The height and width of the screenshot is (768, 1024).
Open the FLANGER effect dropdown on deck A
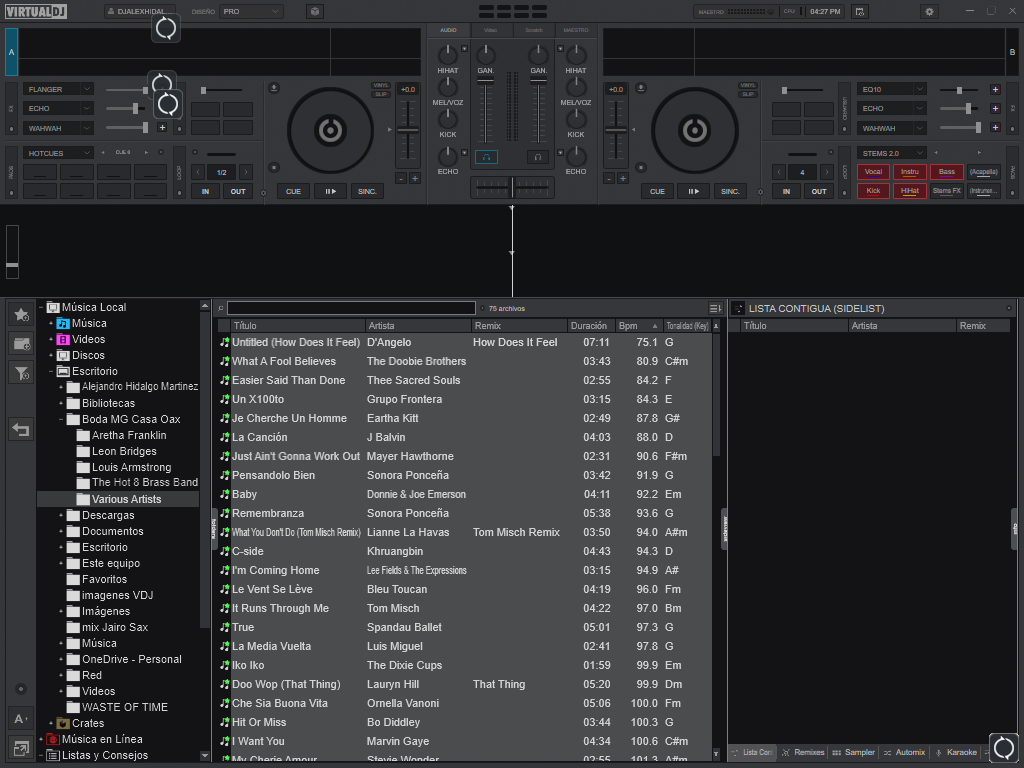(x=59, y=89)
